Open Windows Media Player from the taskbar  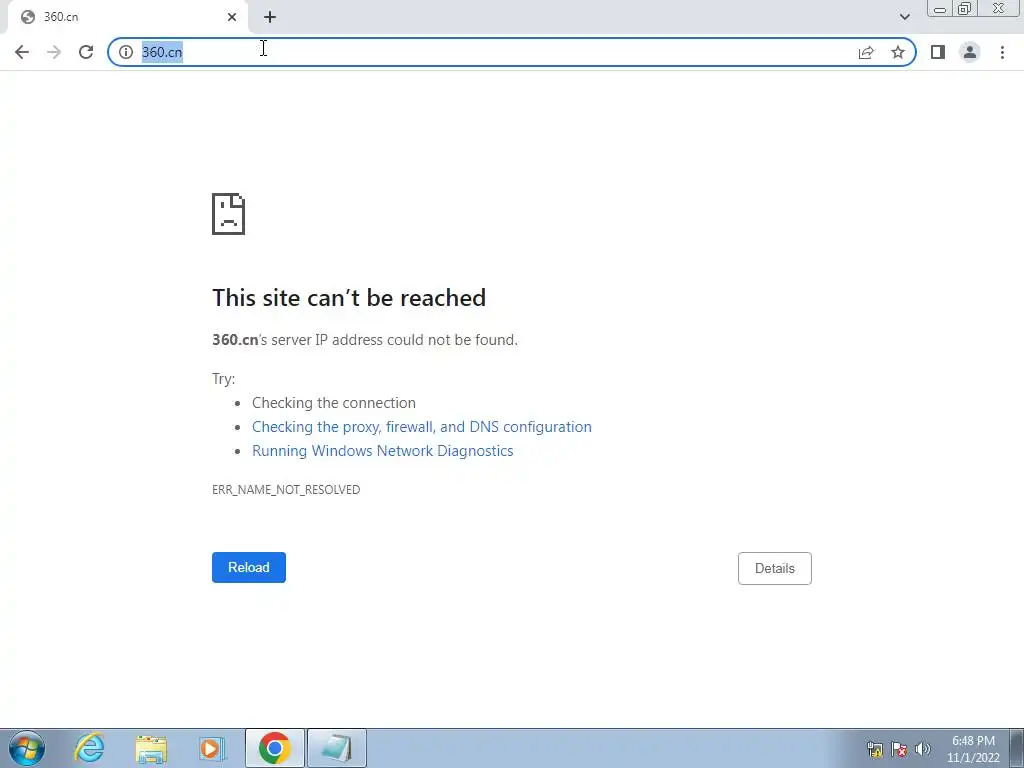click(x=212, y=748)
